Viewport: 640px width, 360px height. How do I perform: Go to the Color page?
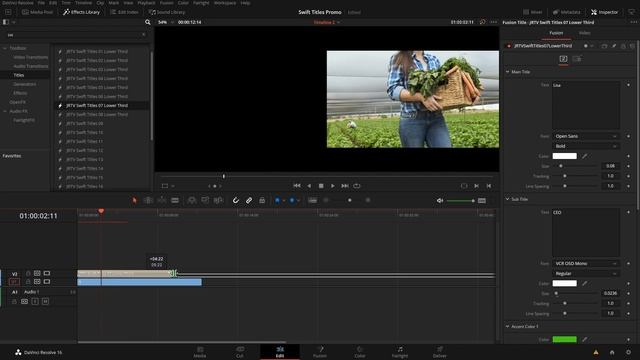(x=360, y=352)
